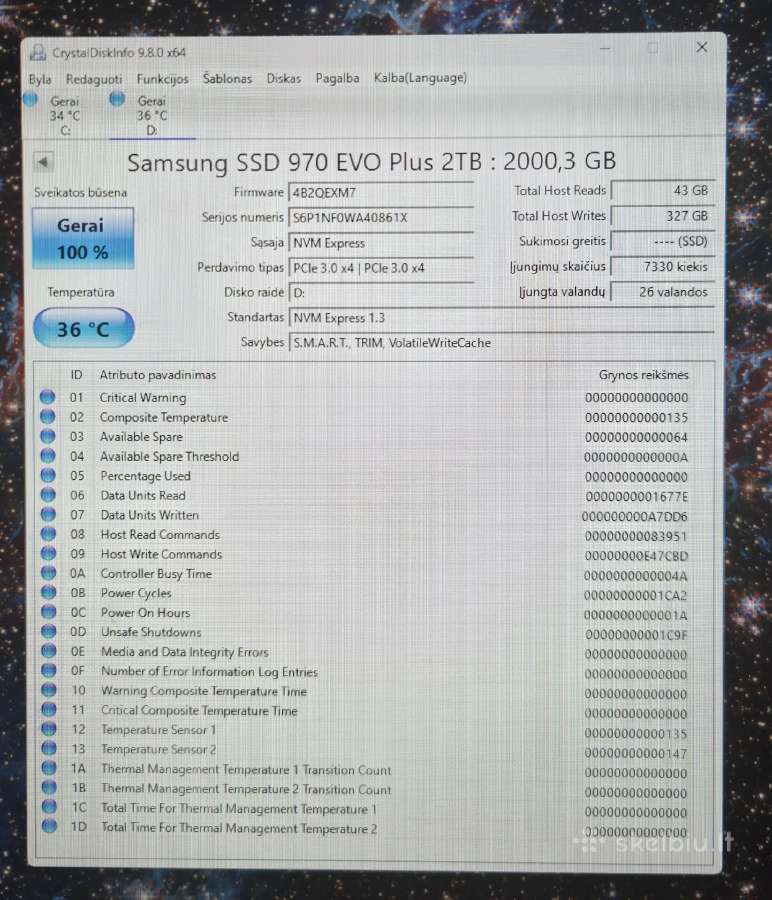Screen dimensions: 772x900
Task: Click the status icon for Available Spare Threshold
Action: [x=48, y=455]
